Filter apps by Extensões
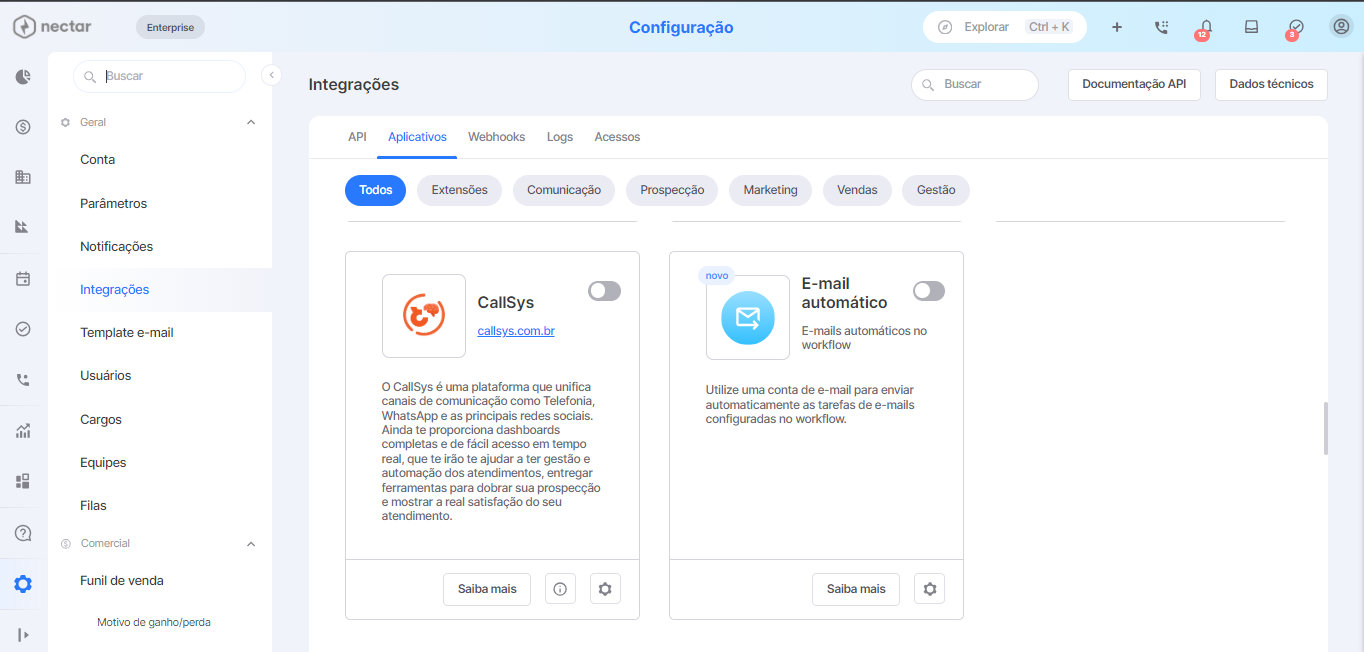This screenshot has width=1364, height=652. point(460,190)
